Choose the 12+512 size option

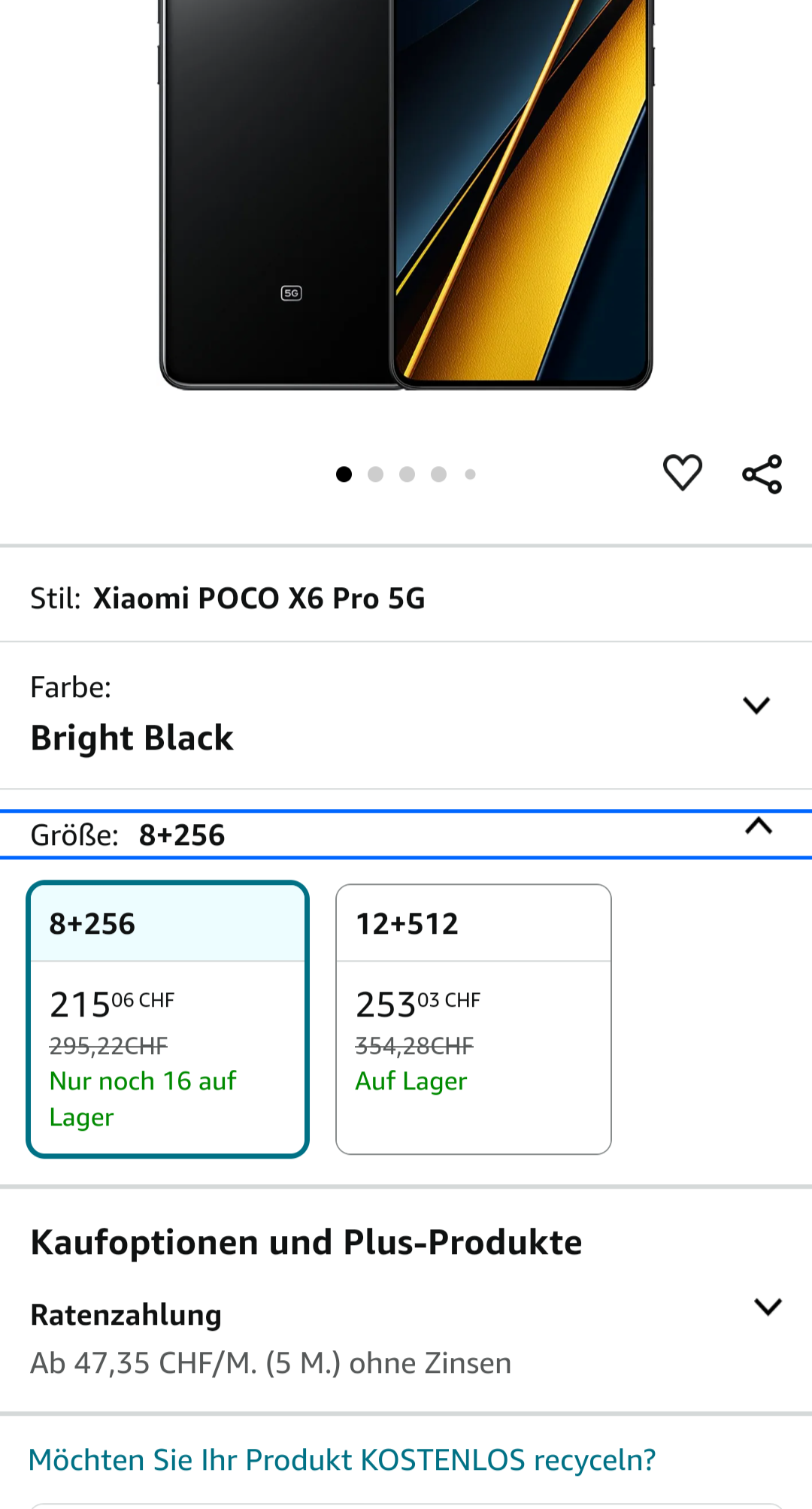473,1019
